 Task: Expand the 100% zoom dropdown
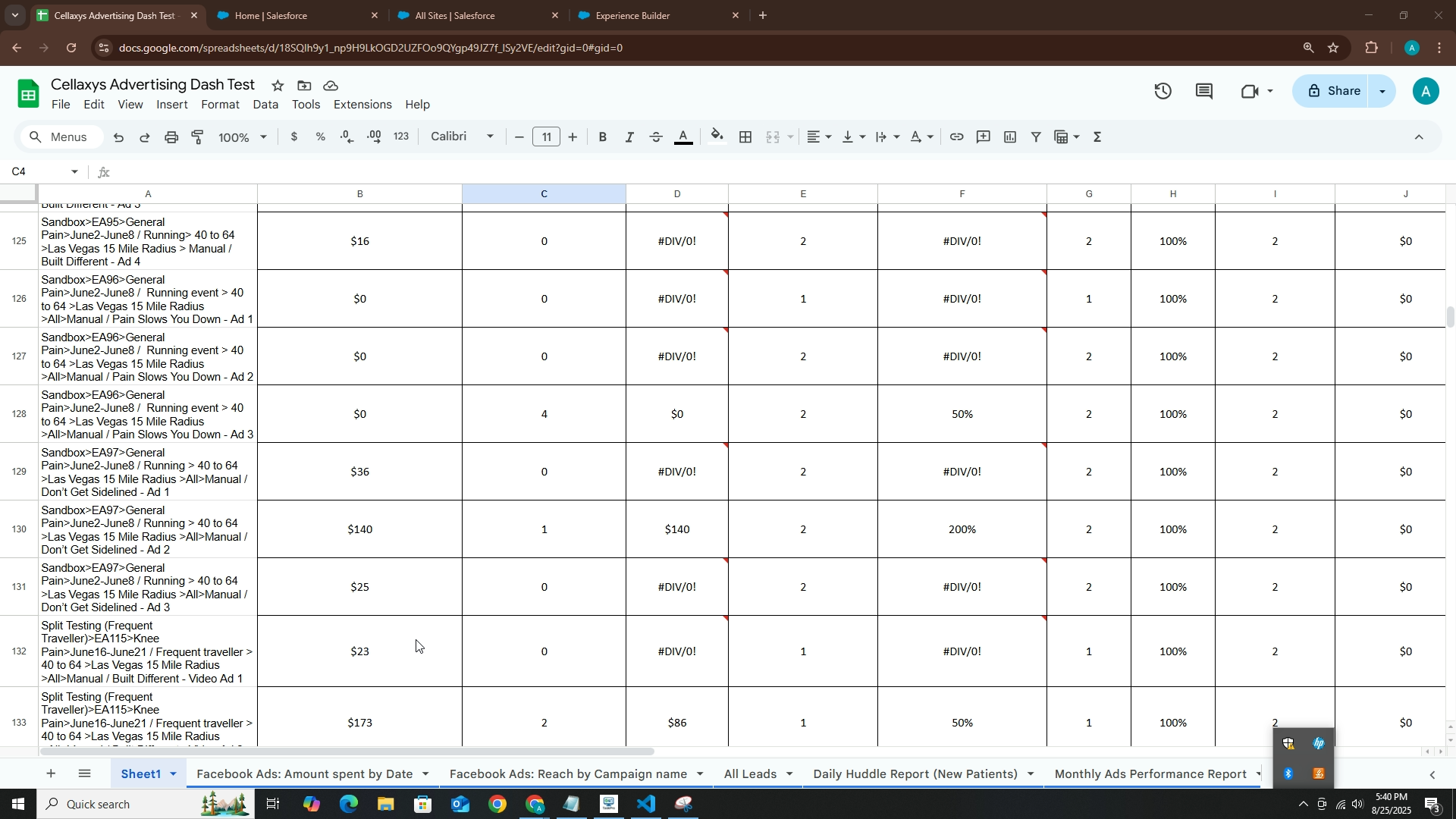[243, 137]
